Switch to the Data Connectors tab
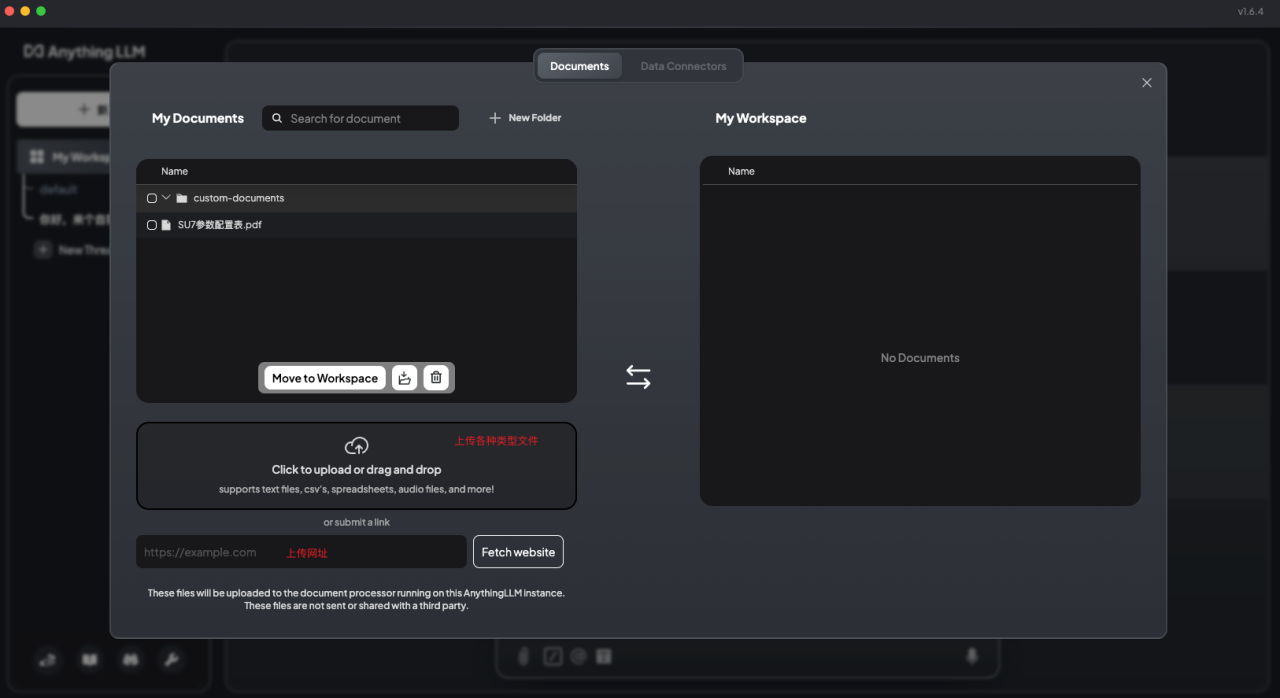The height and width of the screenshot is (698, 1280). tap(683, 66)
